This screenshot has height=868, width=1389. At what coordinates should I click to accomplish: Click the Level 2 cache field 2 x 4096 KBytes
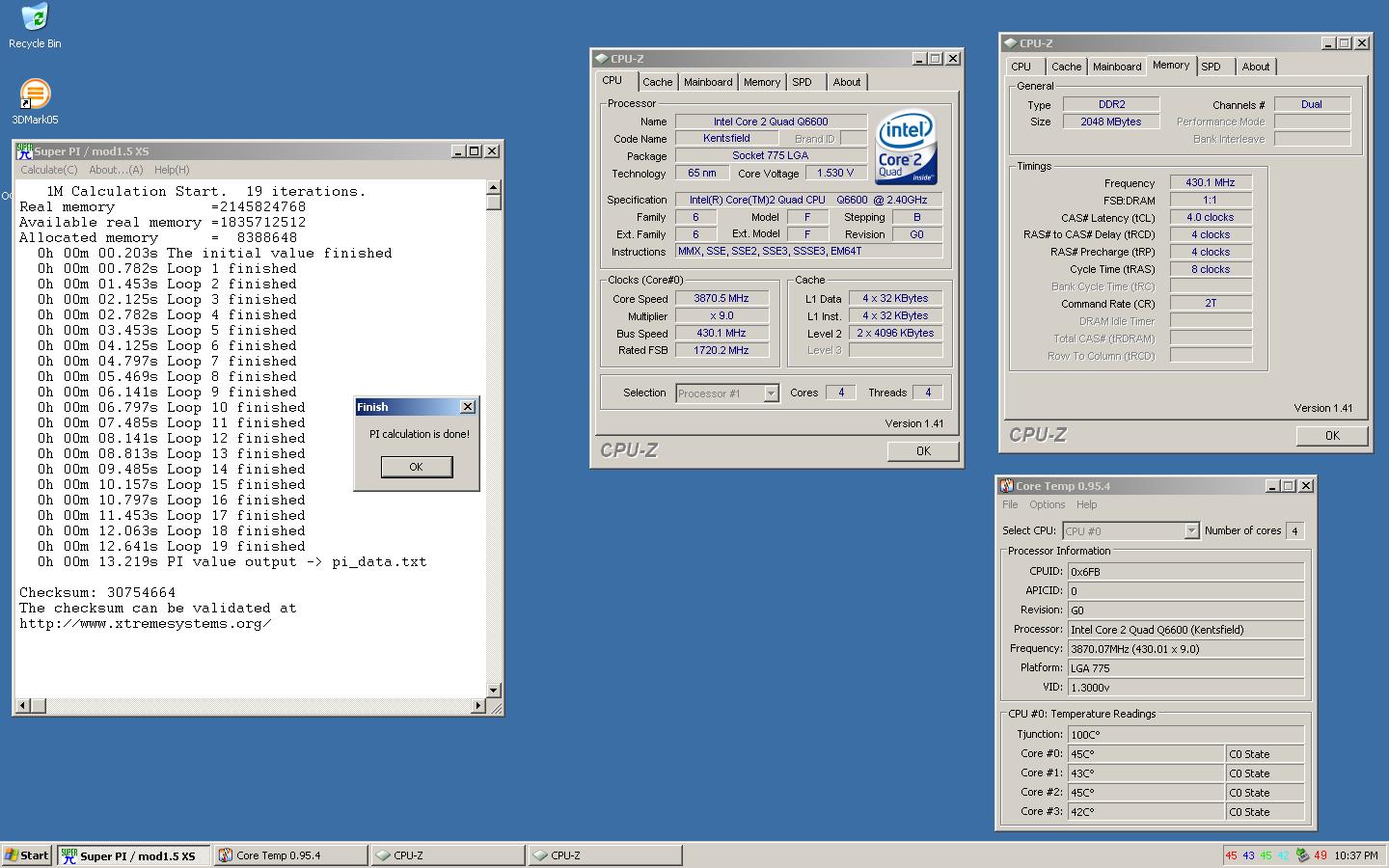click(x=895, y=333)
